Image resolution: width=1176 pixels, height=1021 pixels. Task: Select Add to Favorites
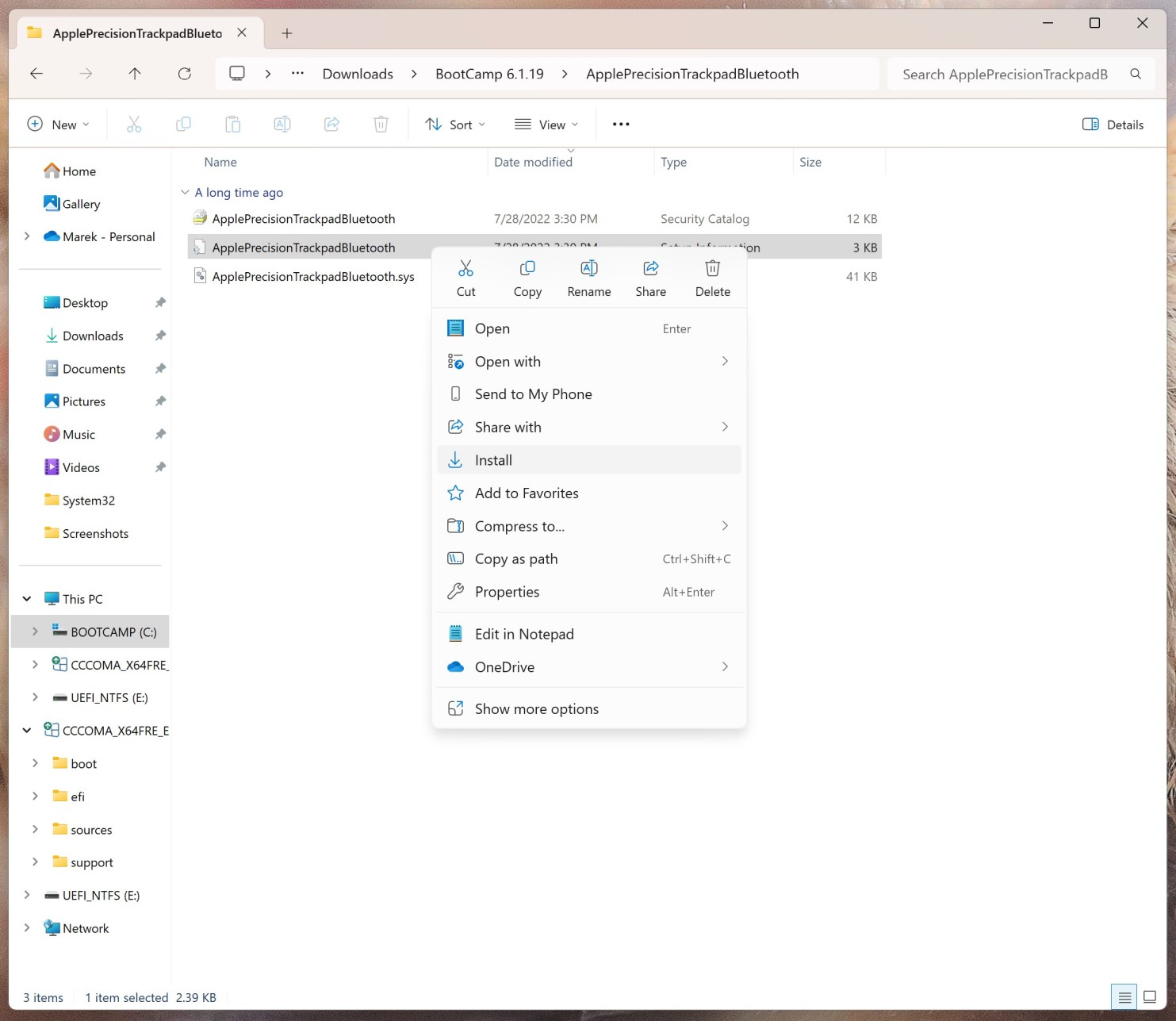589,493
